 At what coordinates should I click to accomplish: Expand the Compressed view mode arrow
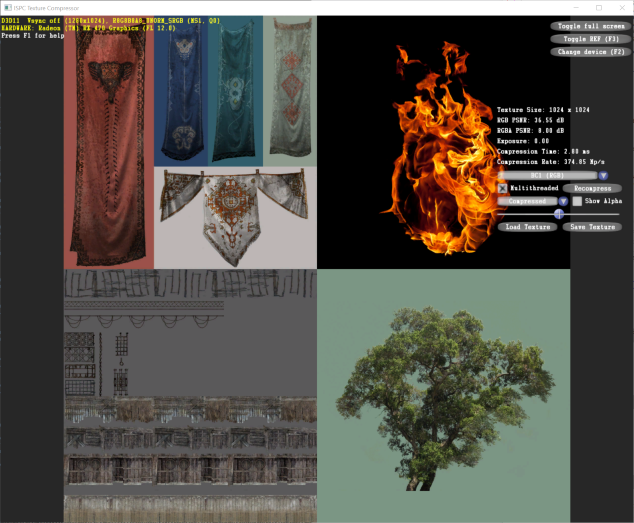point(563,201)
